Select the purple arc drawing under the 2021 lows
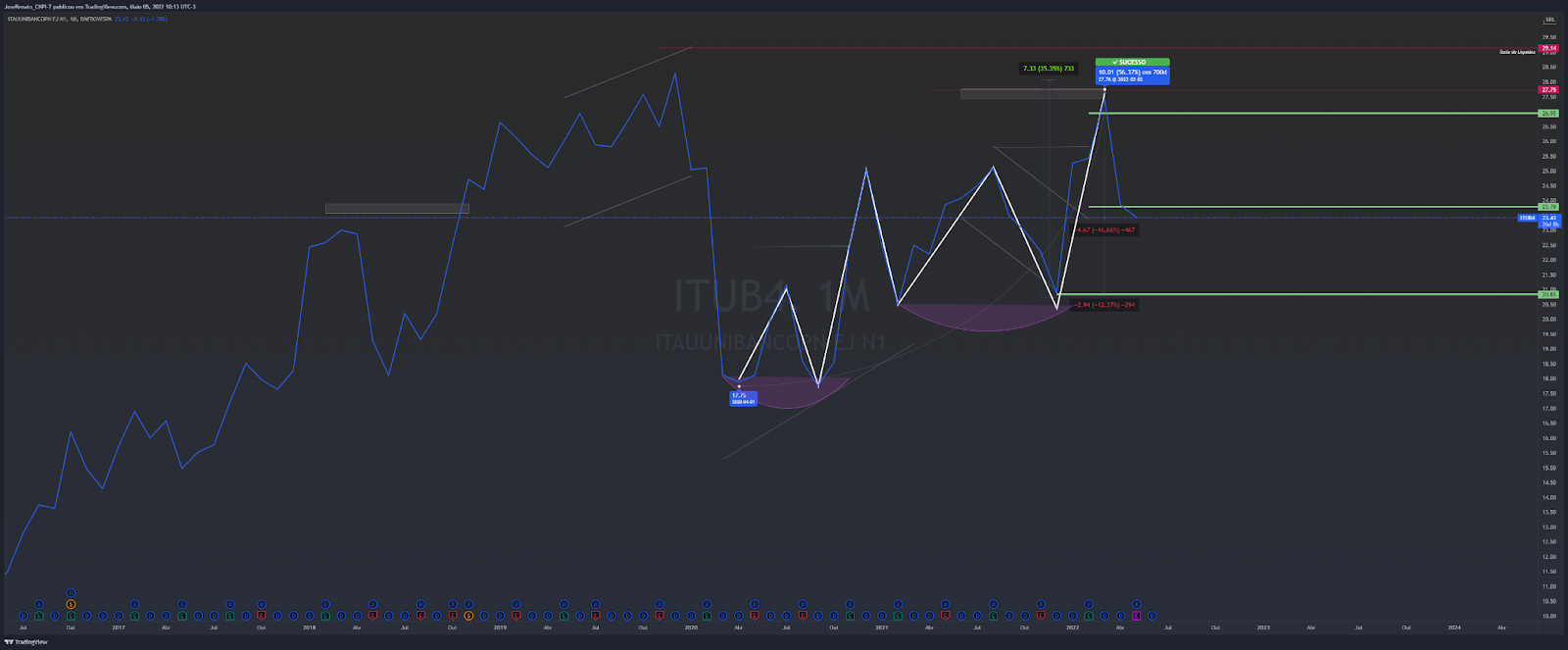 985,318
